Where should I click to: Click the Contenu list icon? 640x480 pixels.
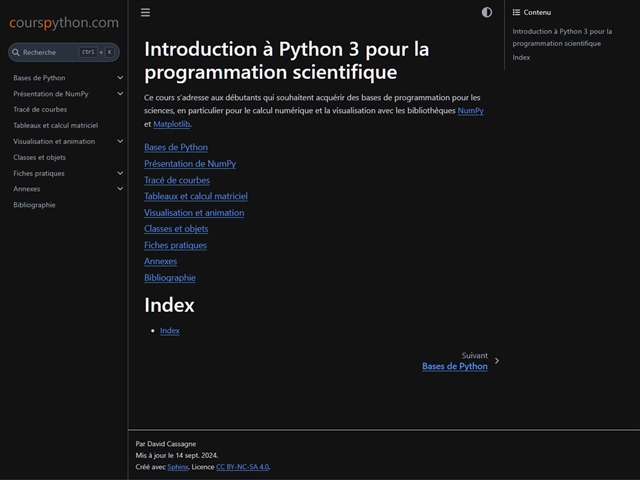tap(516, 13)
